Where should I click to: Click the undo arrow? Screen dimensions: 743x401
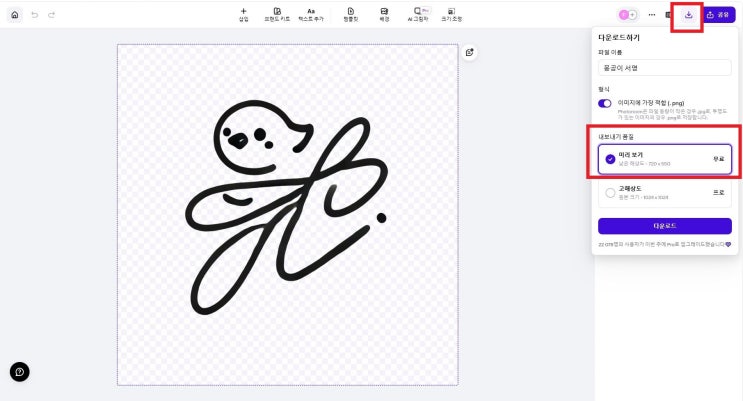(x=35, y=15)
